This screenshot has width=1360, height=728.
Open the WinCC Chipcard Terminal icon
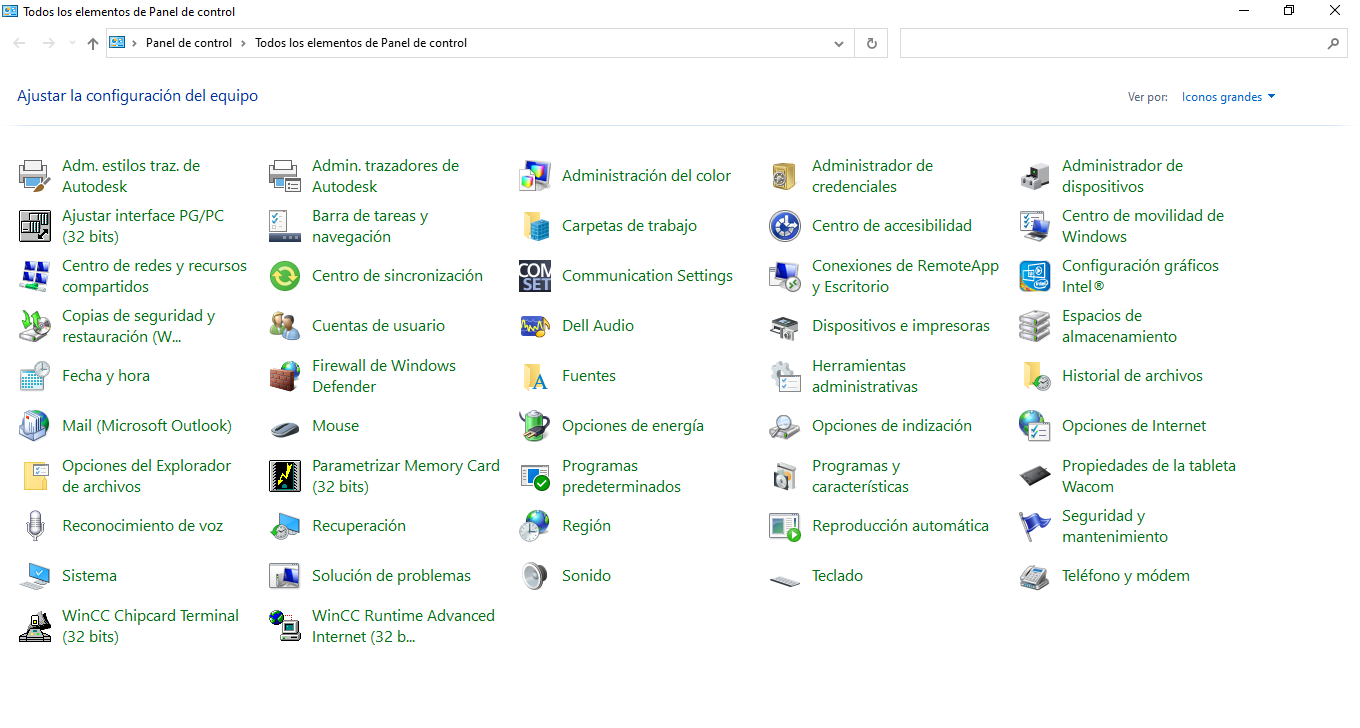point(35,626)
